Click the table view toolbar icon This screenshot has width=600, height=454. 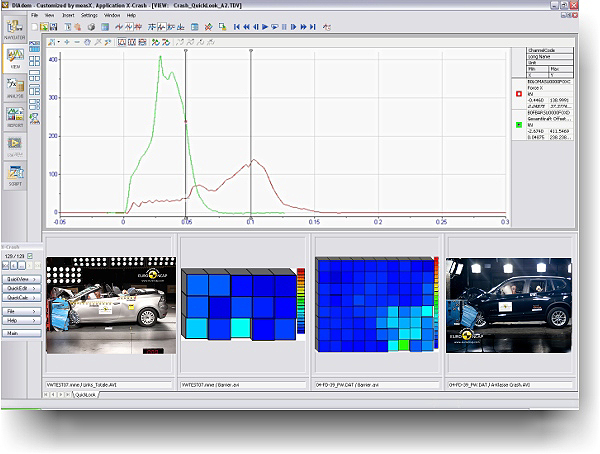194,27
